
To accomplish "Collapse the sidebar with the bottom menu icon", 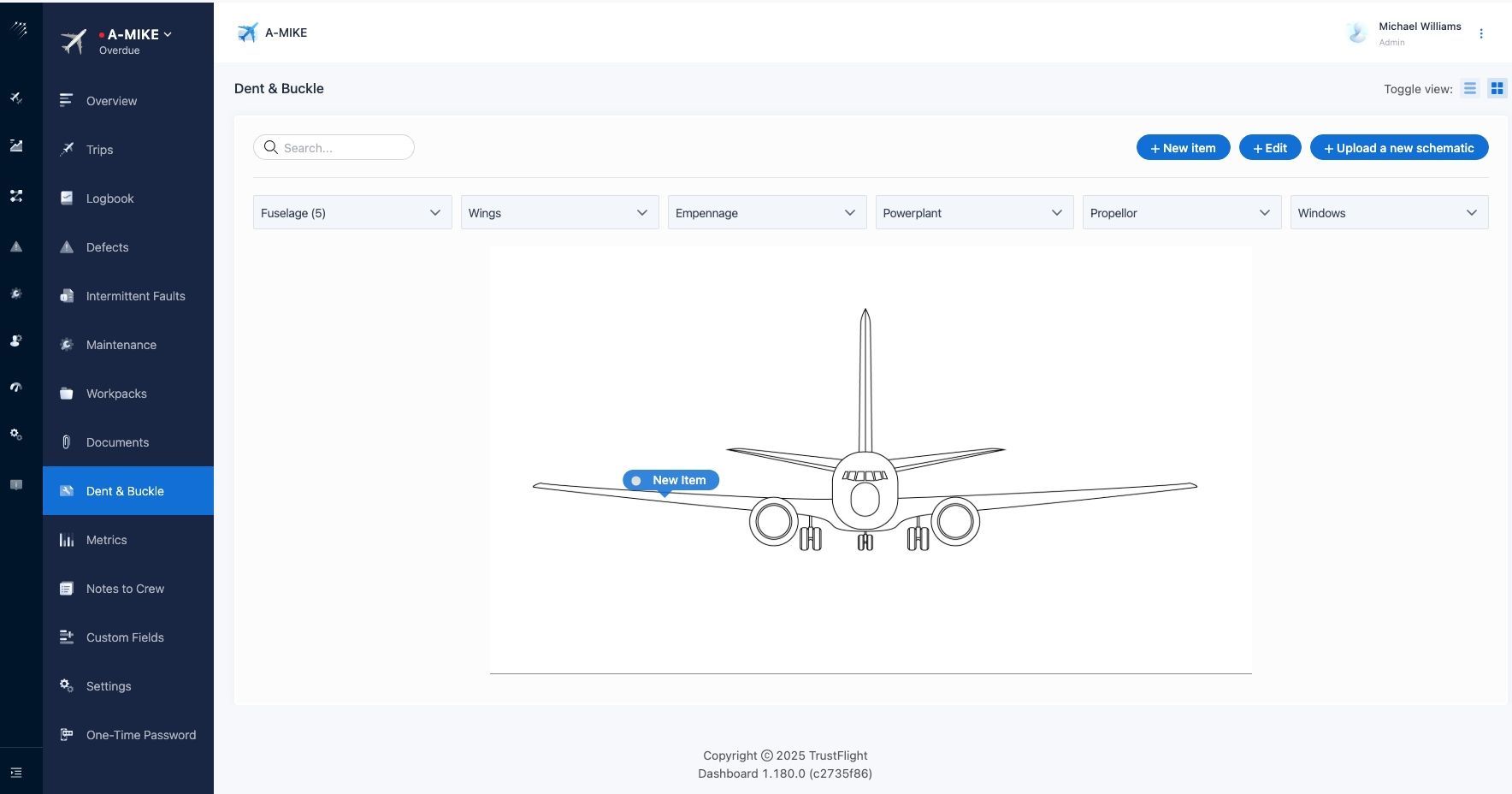I will click(x=16, y=773).
